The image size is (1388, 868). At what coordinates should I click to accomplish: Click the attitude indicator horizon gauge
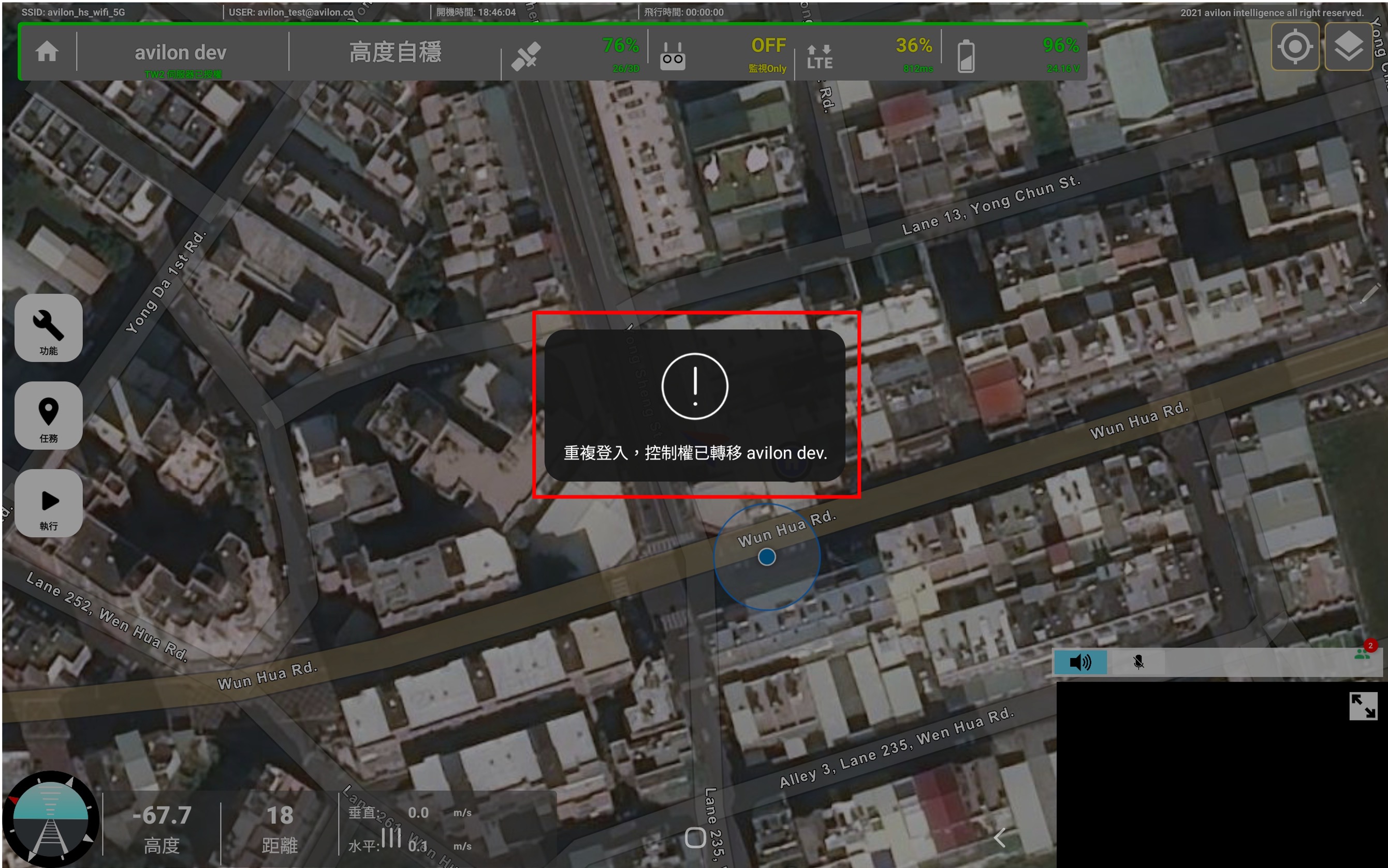(51, 820)
